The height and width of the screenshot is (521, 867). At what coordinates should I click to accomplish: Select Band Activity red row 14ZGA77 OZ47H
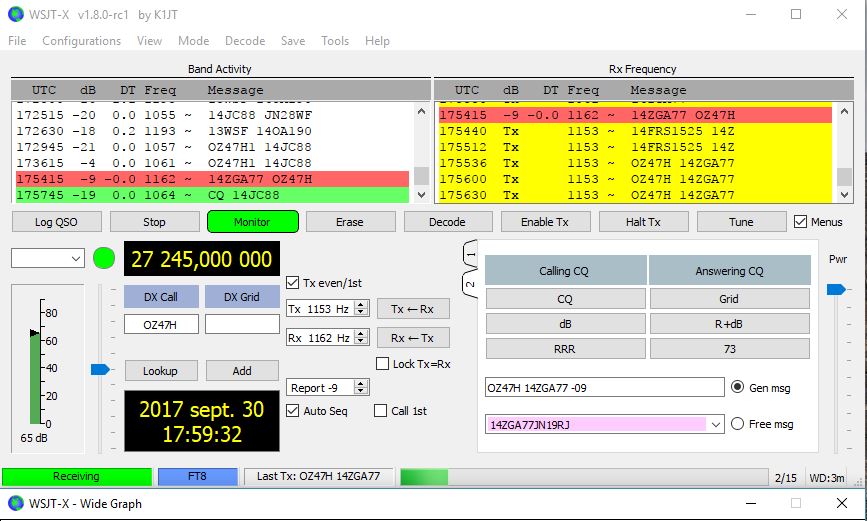(x=212, y=179)
